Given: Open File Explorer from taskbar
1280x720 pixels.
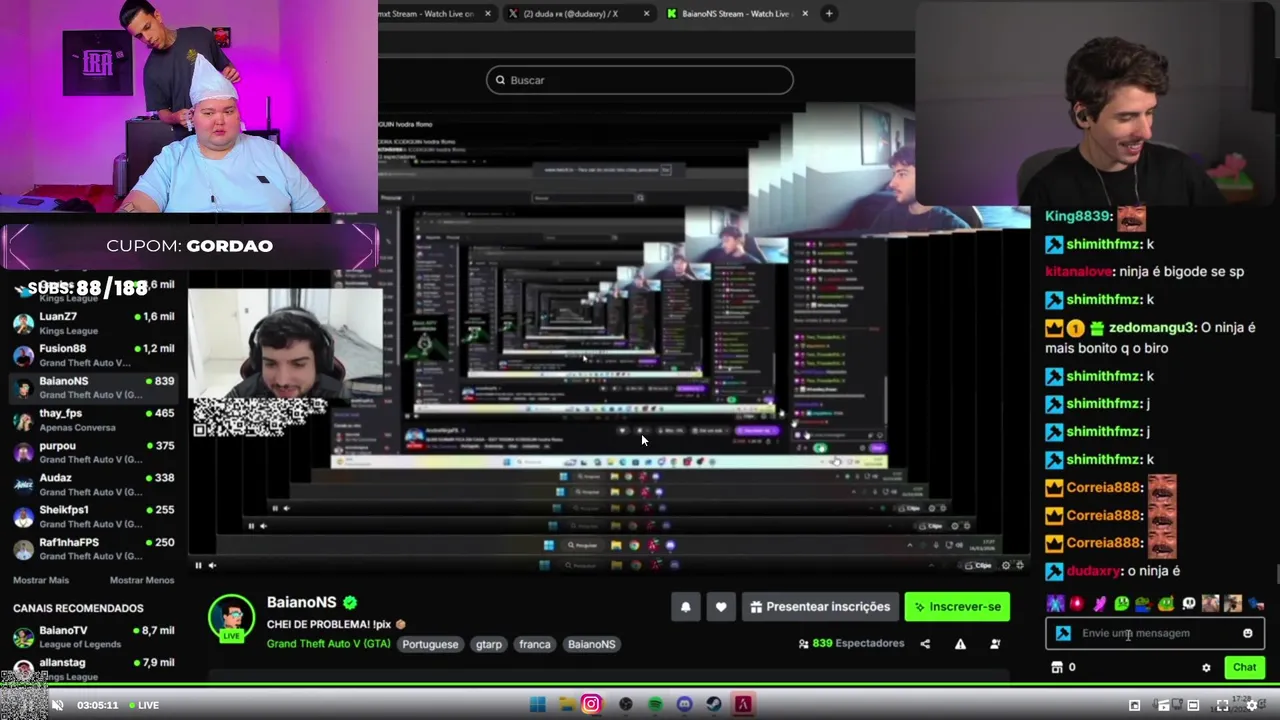Looking at the screenshot, I should 566,704.
